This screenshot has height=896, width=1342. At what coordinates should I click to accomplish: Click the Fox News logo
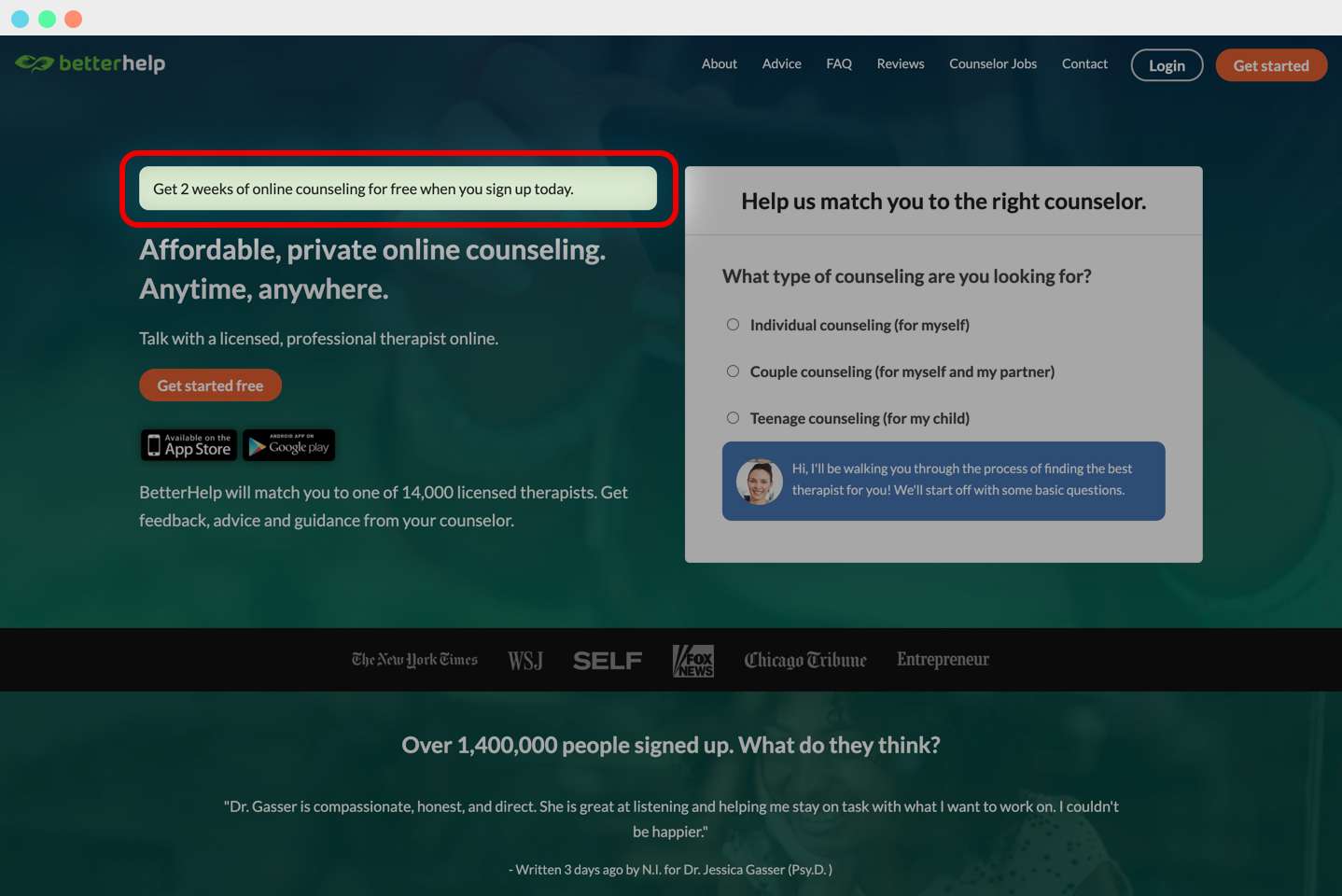click(693, 661)
